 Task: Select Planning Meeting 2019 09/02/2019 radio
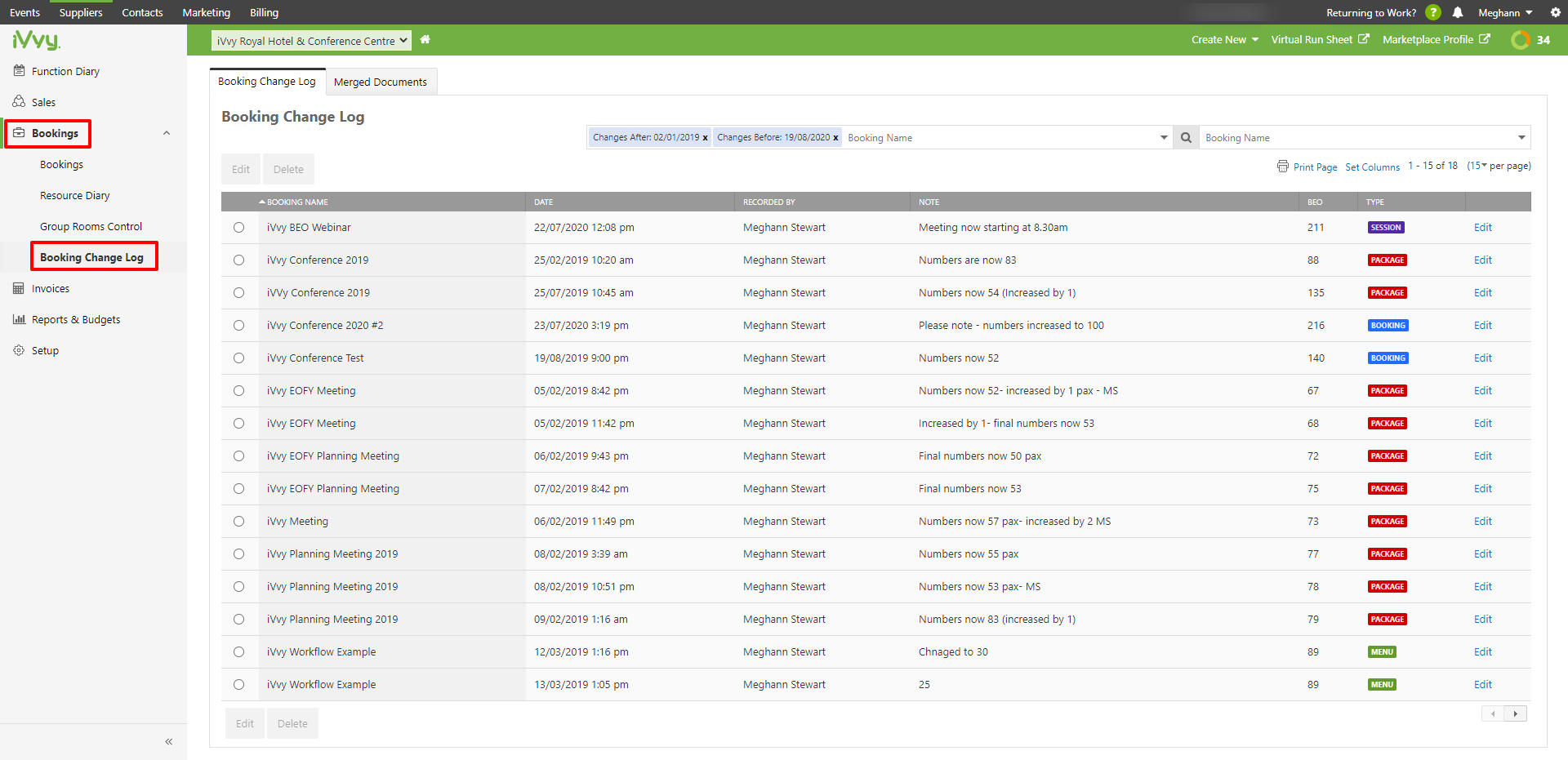point(238,620)
